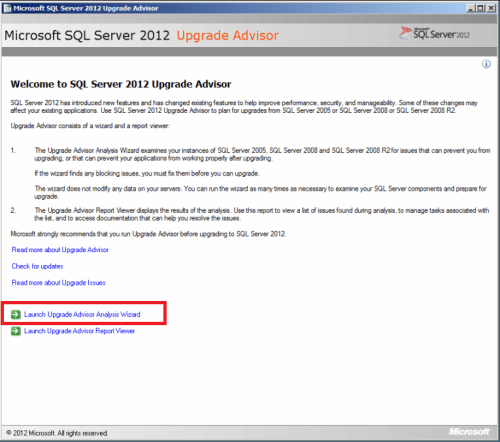Close the Upgrade Advisor window
The image size is (500, 442).
[x=491, y=8]
